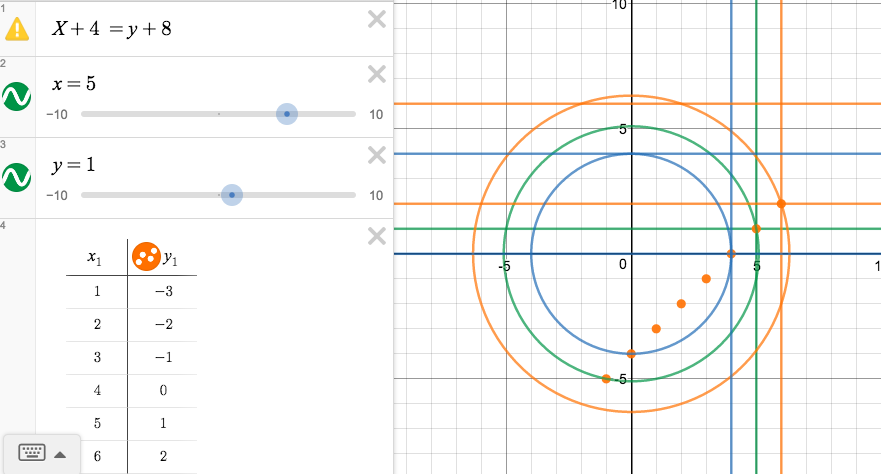
Task: Delete the X+4=y+8 expression
Action: point(377,19)
